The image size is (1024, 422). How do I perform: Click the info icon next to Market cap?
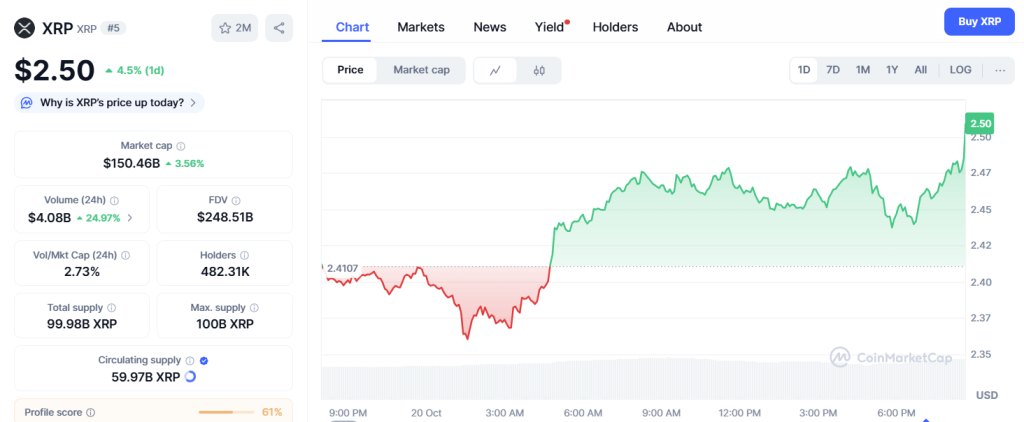click(181, 146)
